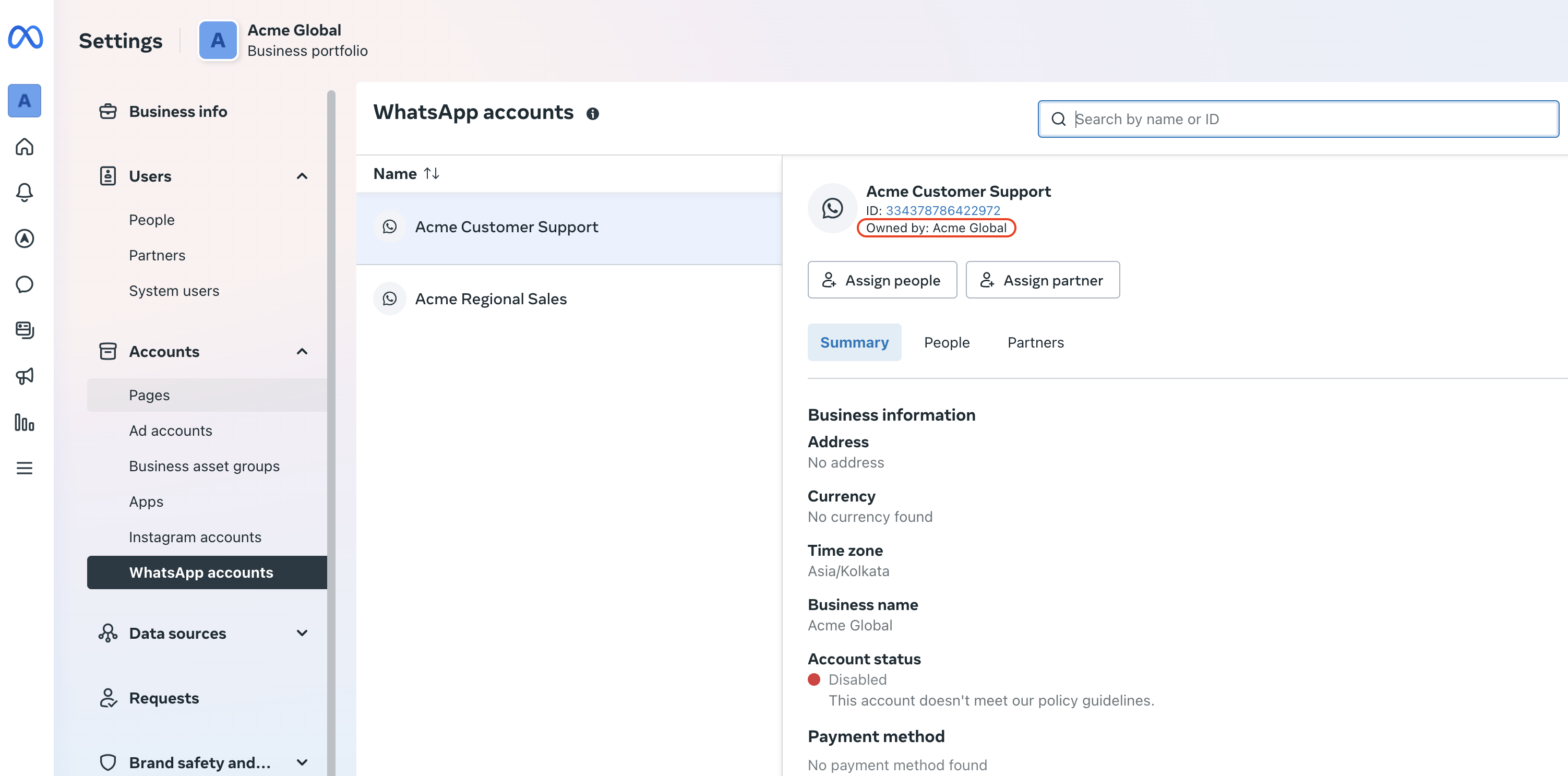Open the Home icon in left rail
1568x776 pixels.
point(25,147)
